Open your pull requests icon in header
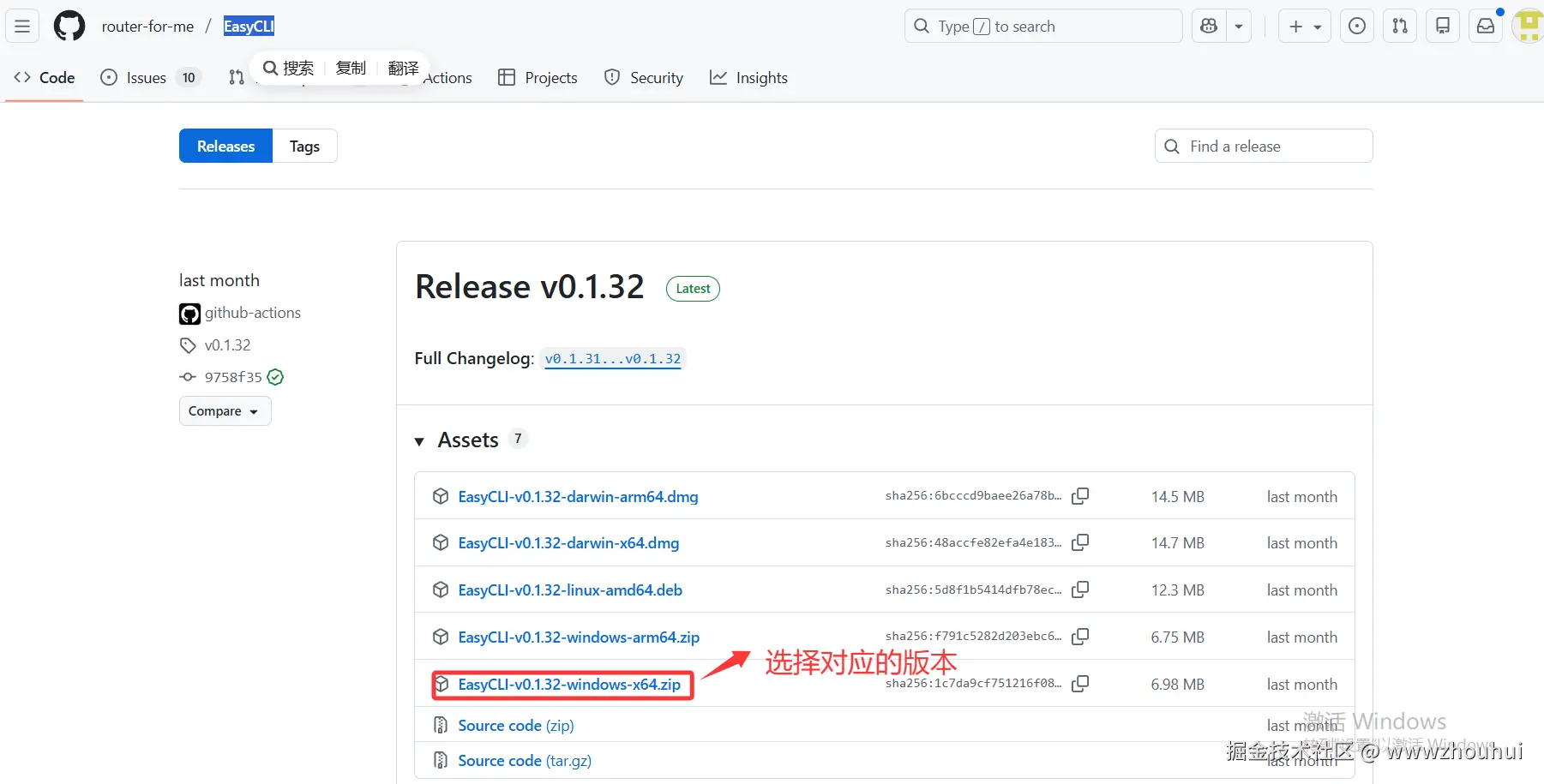1544x784 pixels. (x=1400, y=26)
